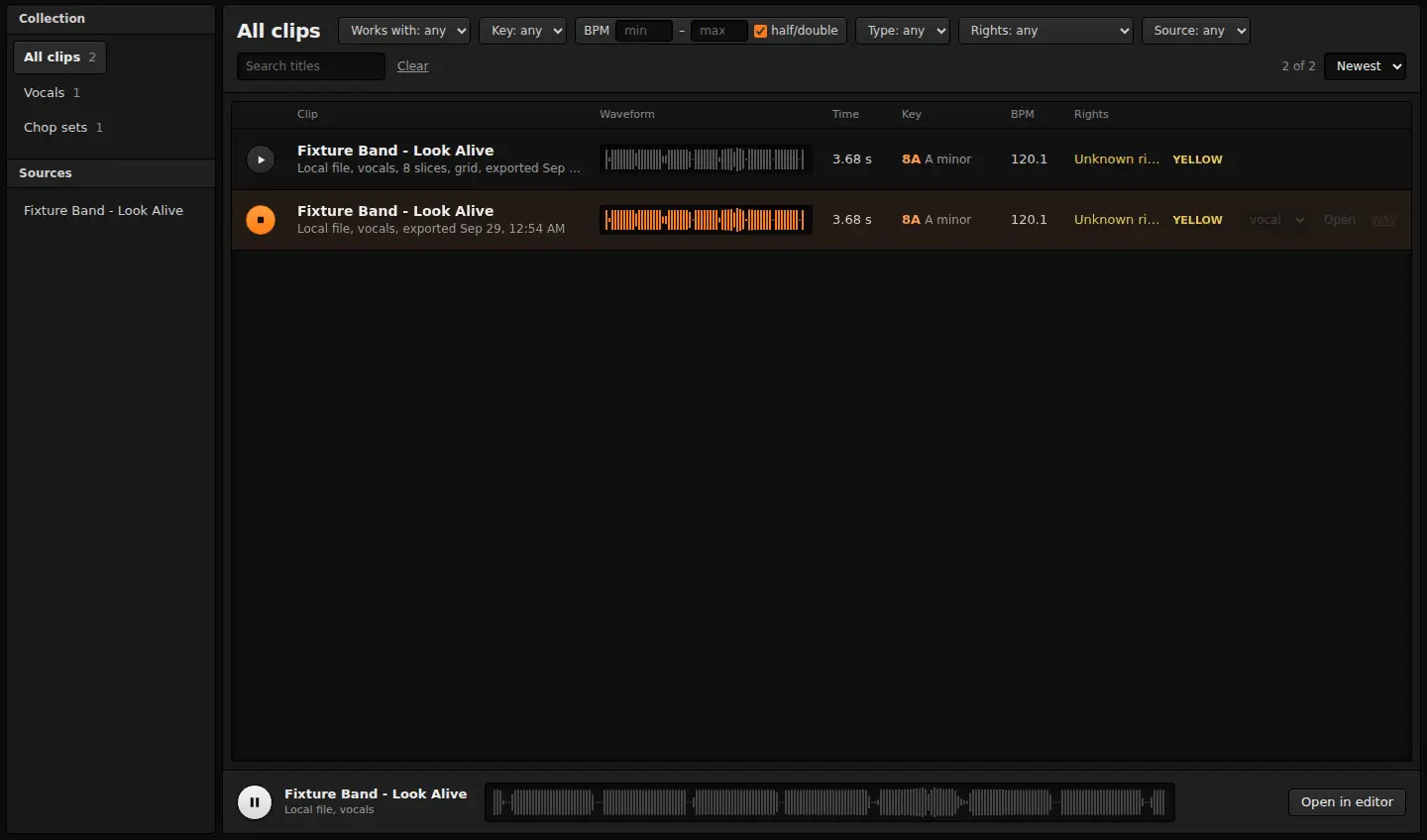Filter by source Fixture Band - Look Alive
This screenshot has height=840, width=1427.
(103, 211)
